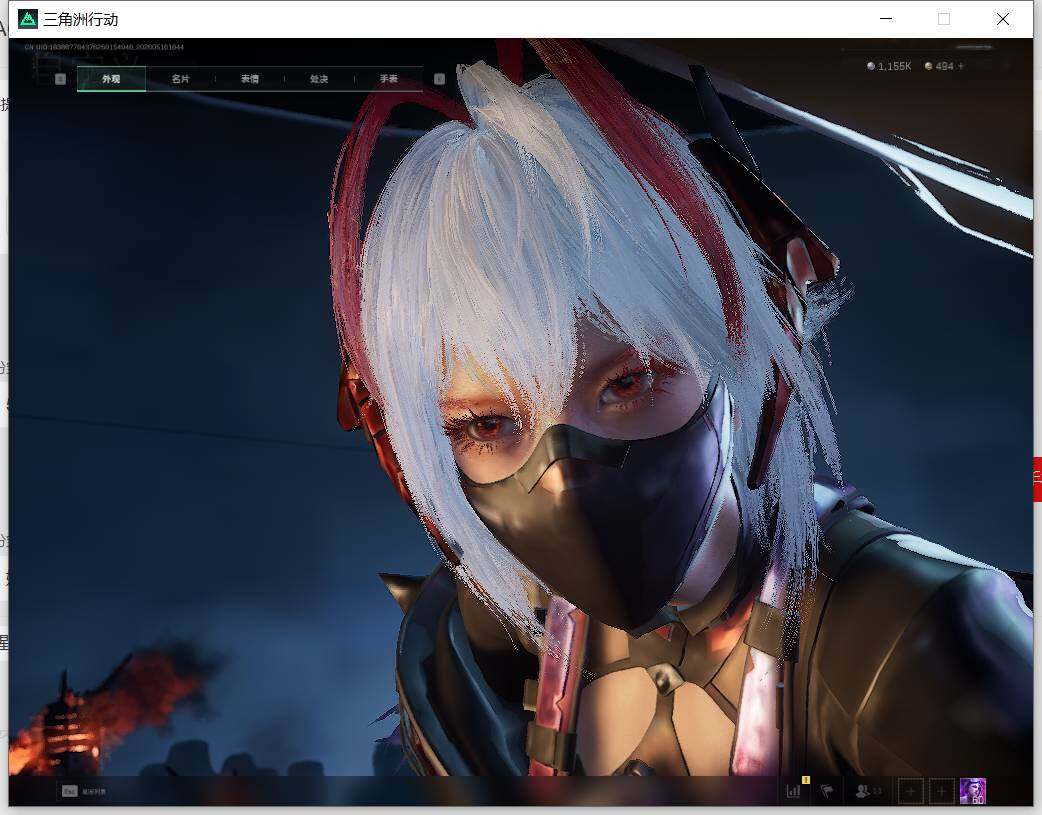Open the stats bar-chart icon in bottom bar

(794, 790)
